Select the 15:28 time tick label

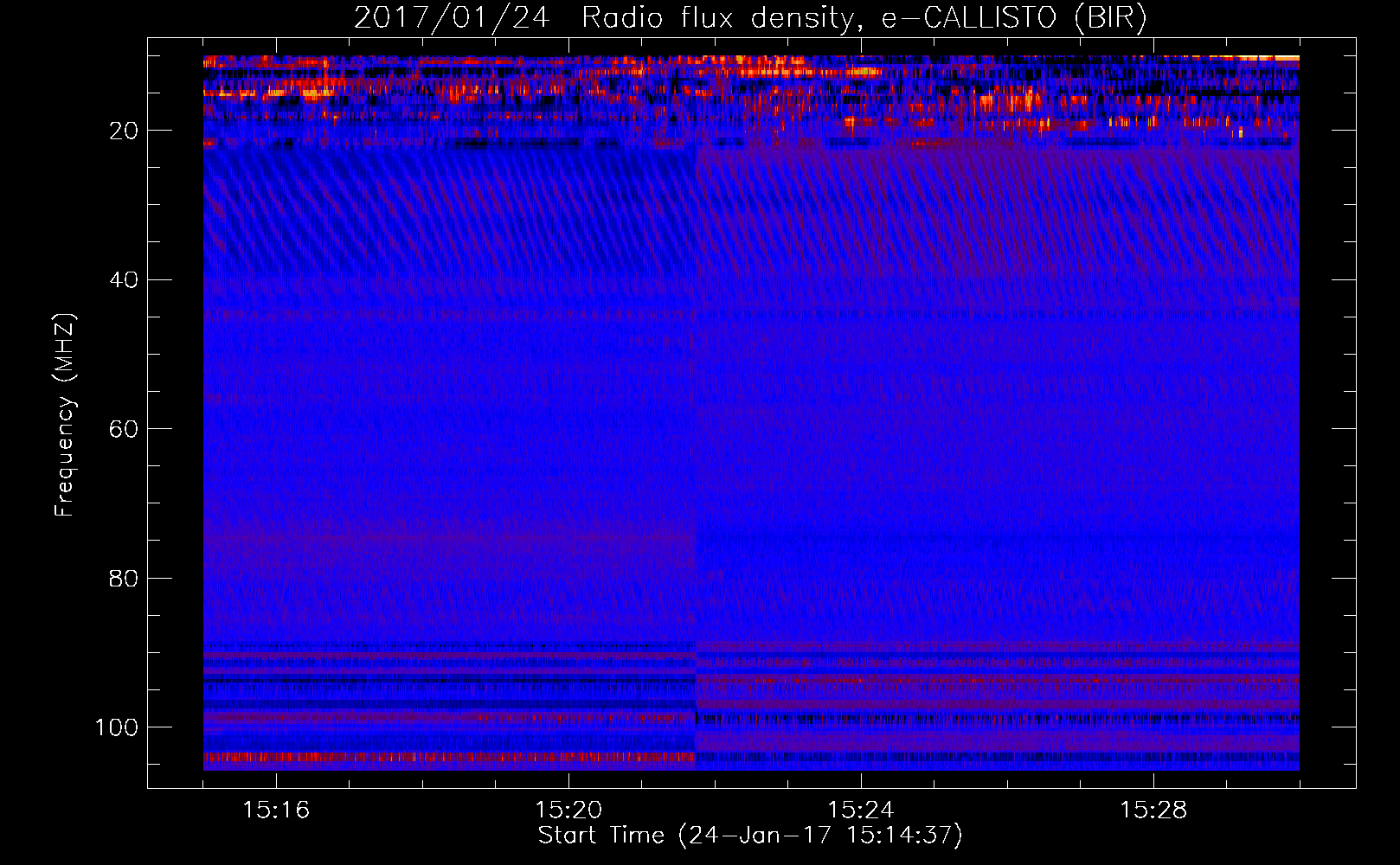[x=1153, y=811]
